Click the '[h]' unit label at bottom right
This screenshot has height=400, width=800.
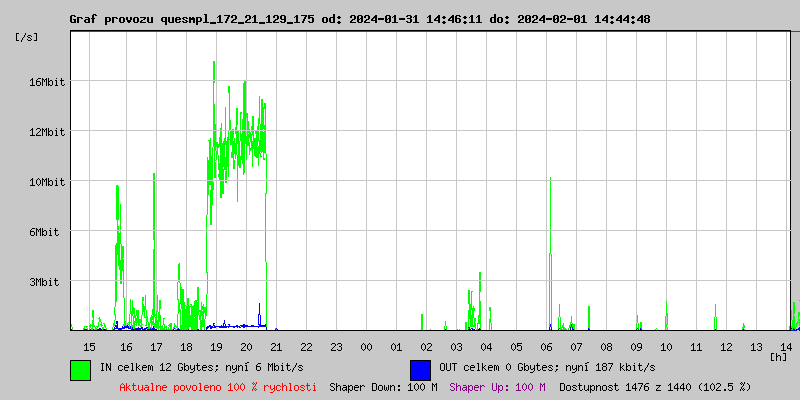[778, 356]
